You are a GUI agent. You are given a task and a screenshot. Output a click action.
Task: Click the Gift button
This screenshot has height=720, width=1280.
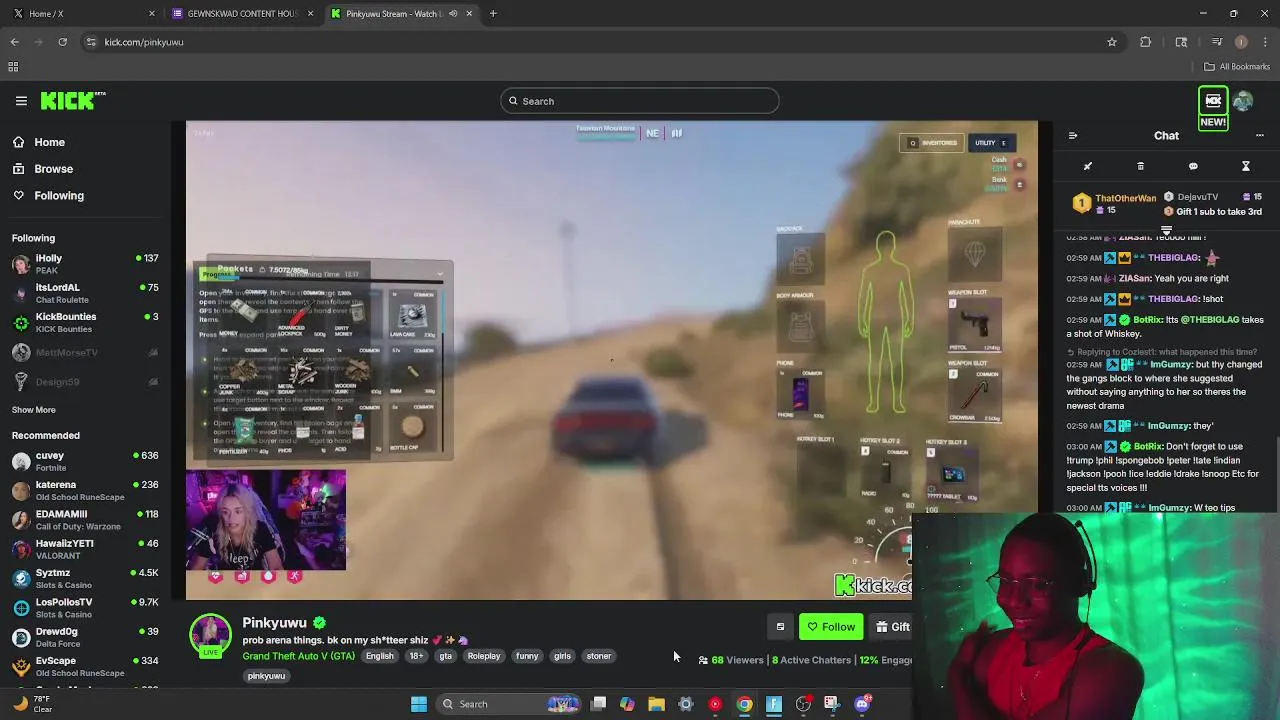(x=892, y=627)
